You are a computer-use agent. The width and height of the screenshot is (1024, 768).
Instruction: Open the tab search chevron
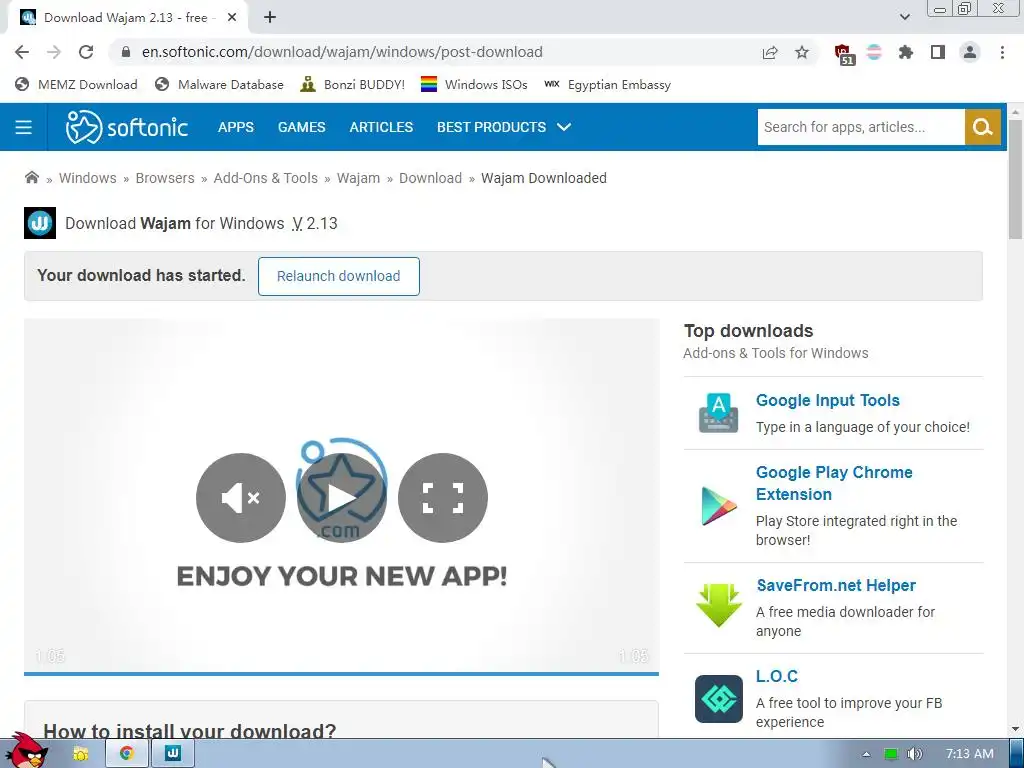click(x=904, y=17)
